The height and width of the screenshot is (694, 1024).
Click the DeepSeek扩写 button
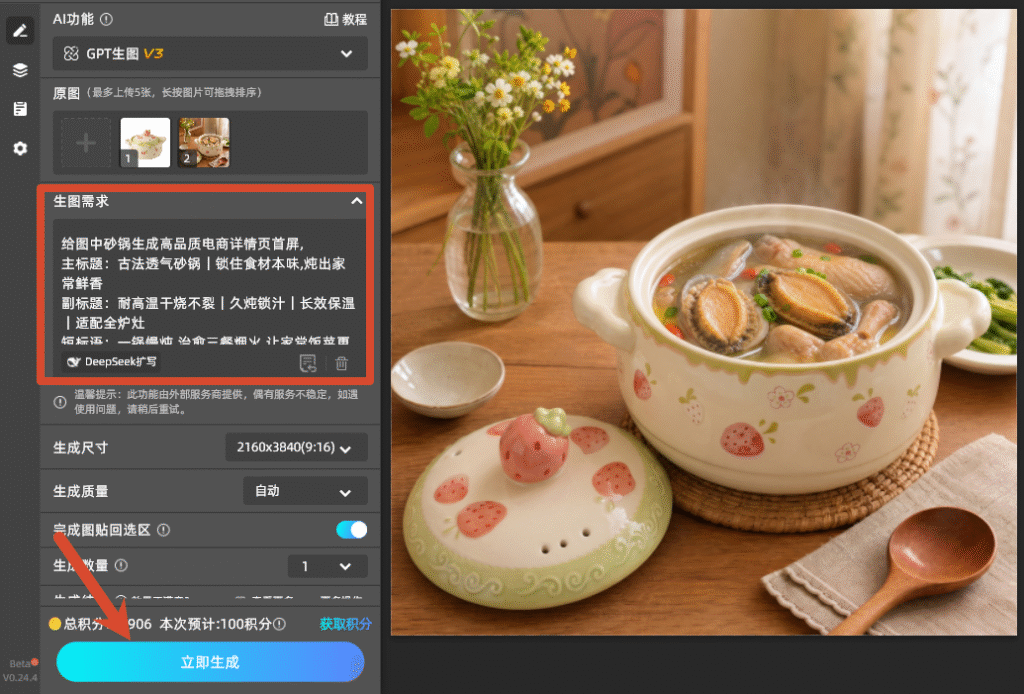tap(112, 362)
